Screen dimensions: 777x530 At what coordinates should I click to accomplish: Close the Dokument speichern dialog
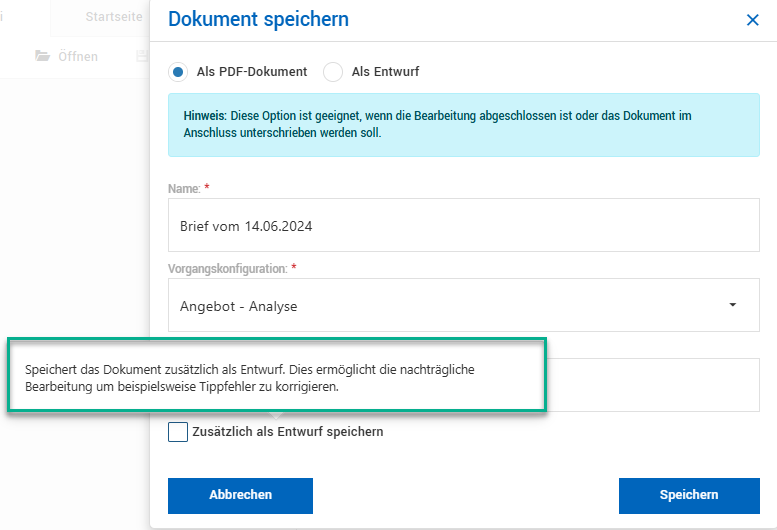[x=752, y=20]
